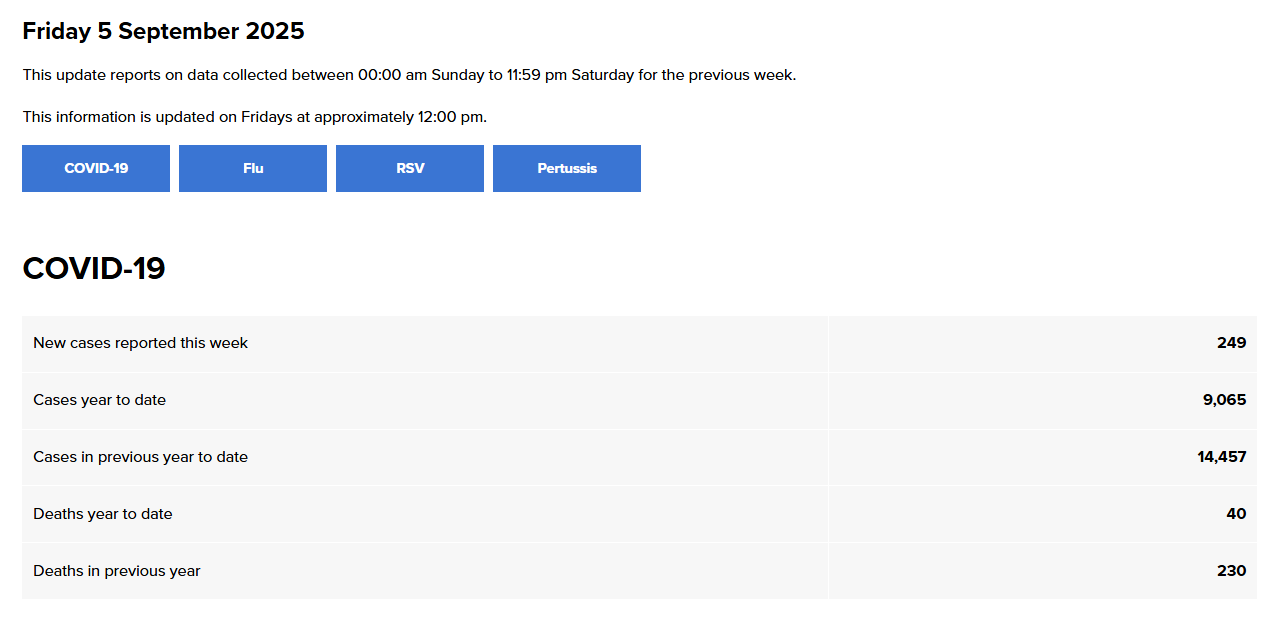The height and width of the screenshot is (617, 1280).
Task: Go to the Pertussis button
Action: tap(567, 168)
